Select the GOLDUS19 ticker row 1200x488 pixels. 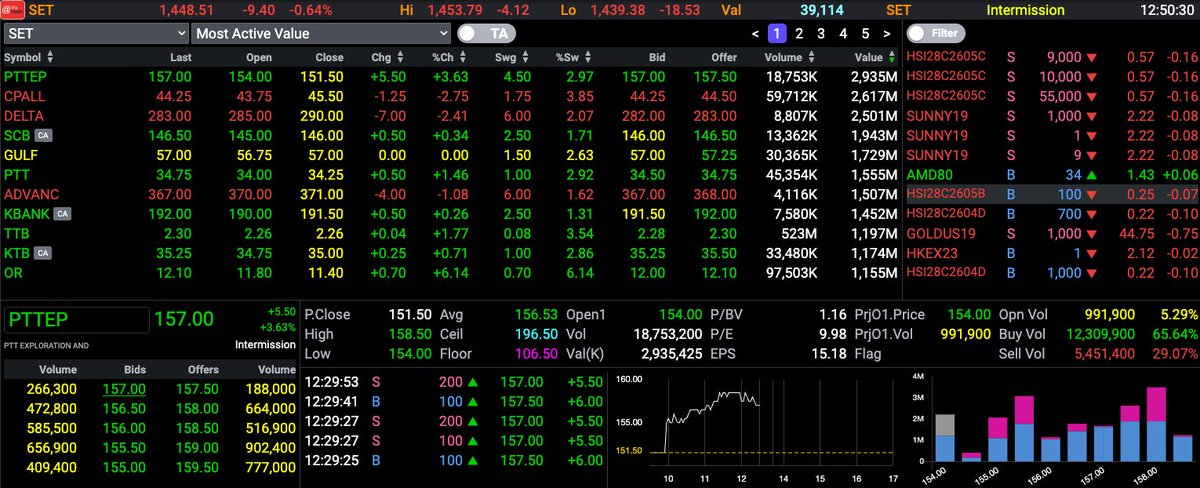(1052, 233)
